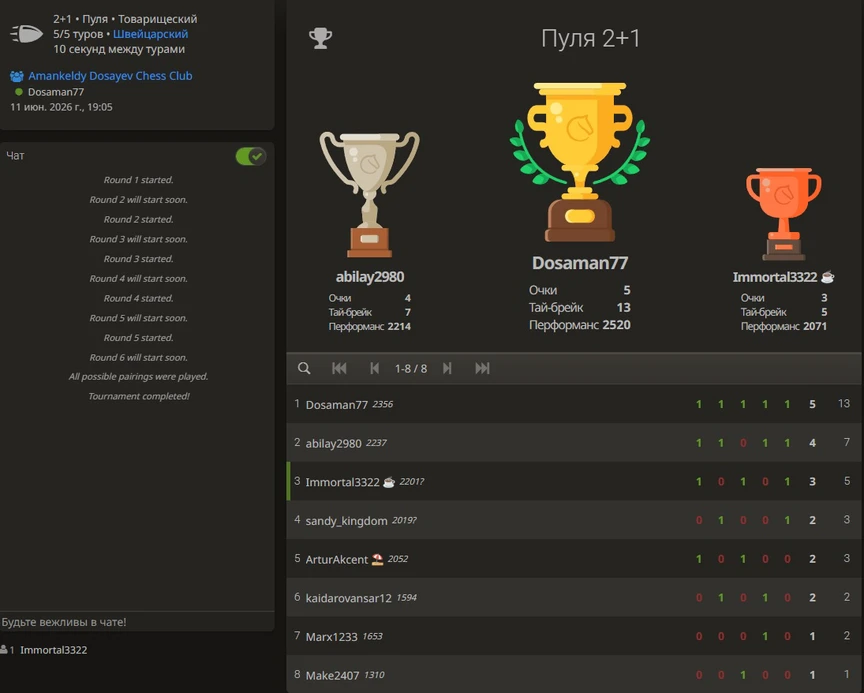Open the Швейцарский system link

point(150,34)
